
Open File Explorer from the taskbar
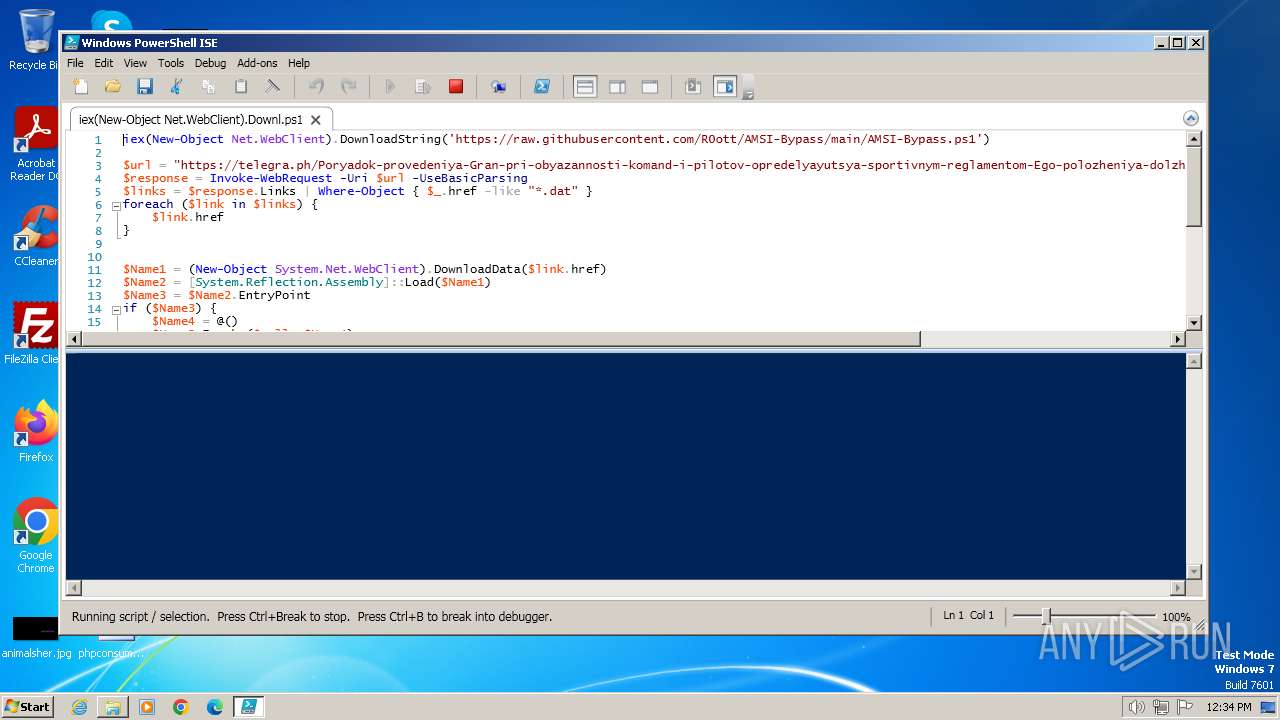[113, 707]
